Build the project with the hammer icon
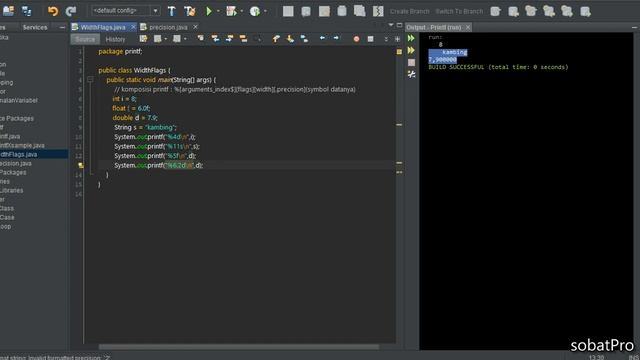 click(x=171, y=11)
